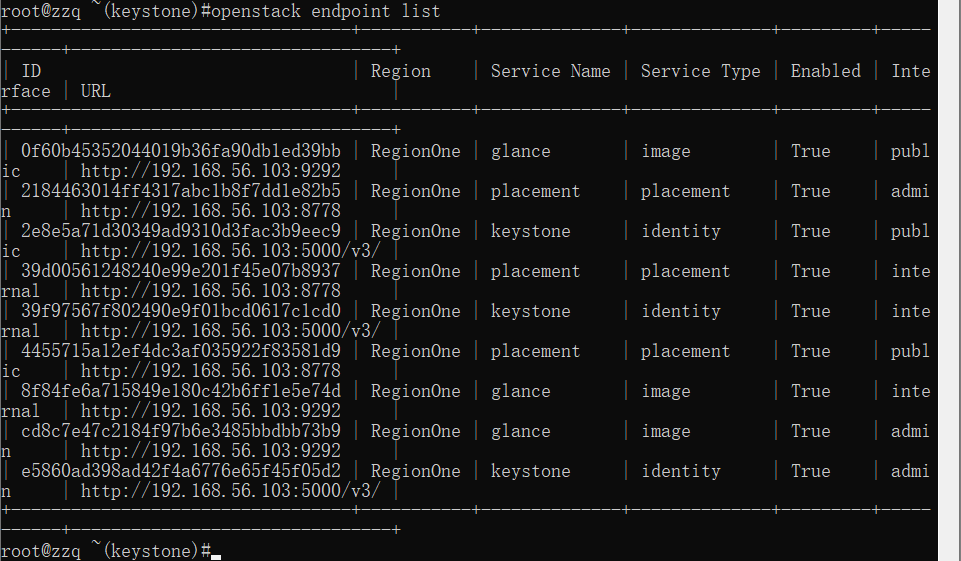Screen dimensions: 961x561
Task: Click 'True' in the 2184463 row
Action: tap(810, 191)
